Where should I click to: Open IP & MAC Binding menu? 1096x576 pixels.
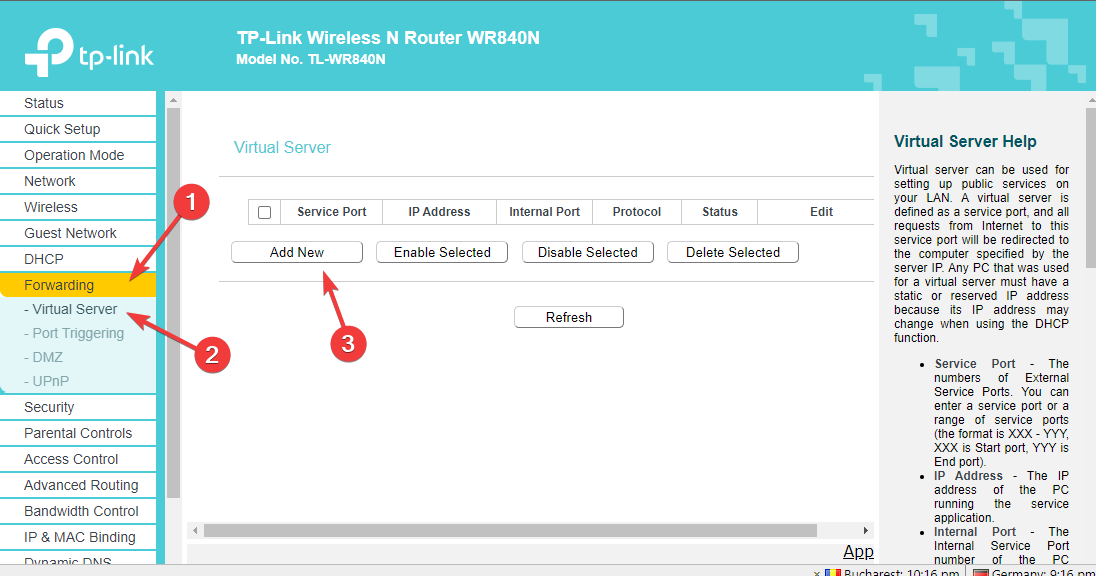(78, 537)
